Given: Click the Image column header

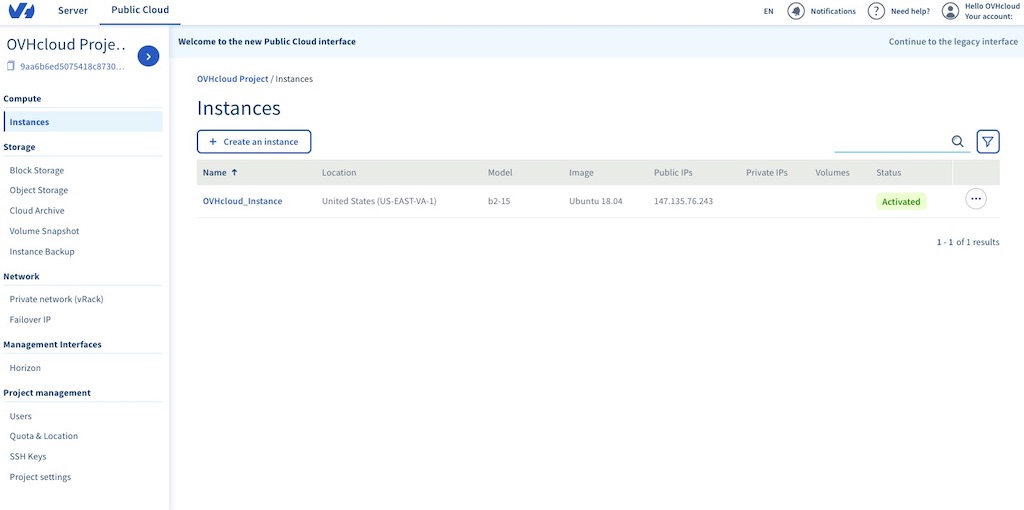Looking at the screenshot, I should coord(581,172).
